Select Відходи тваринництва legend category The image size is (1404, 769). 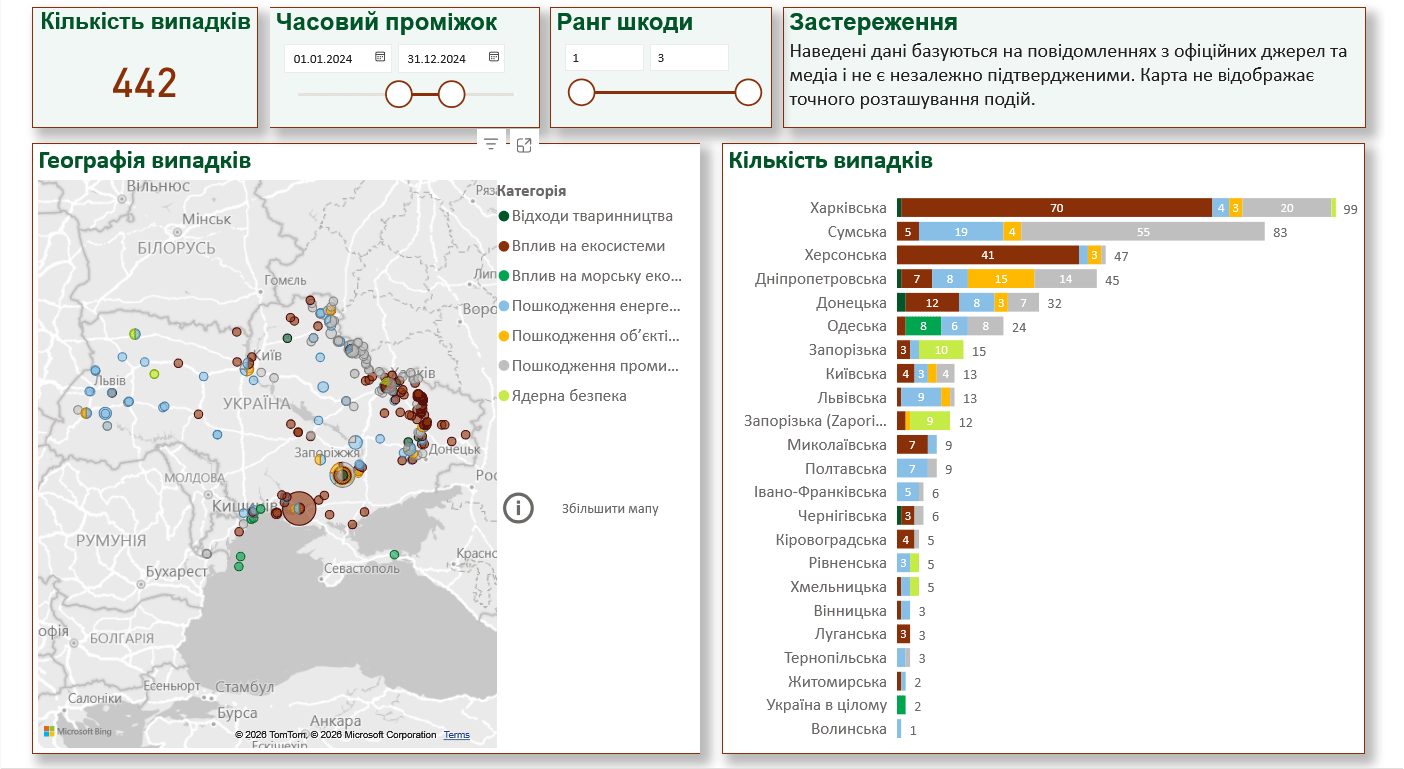click(x=591, y=216)
